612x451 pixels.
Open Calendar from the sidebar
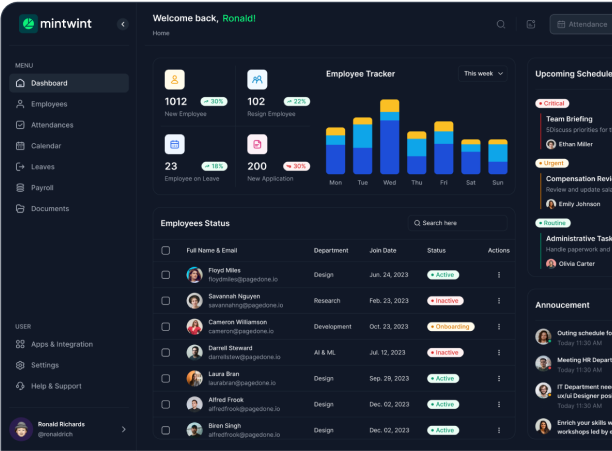[x=69, y=146]
